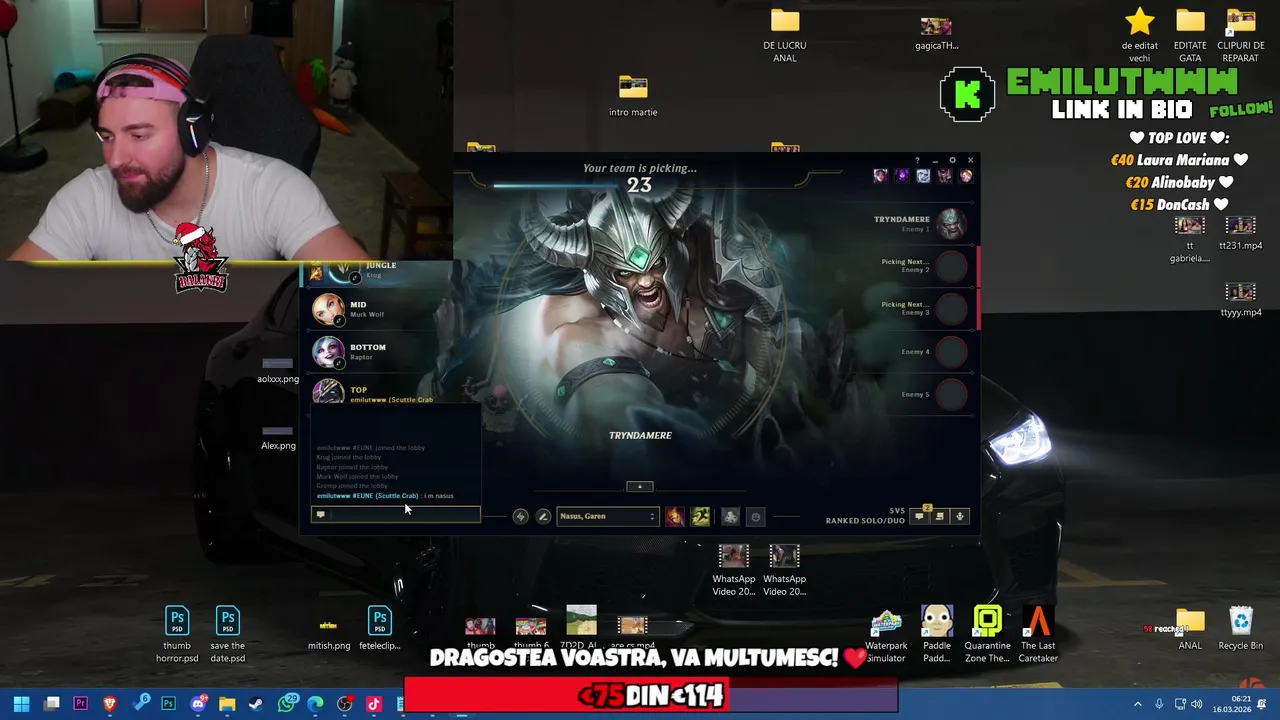Image resolution: width=1280 pixels, height=720 pixels.
Task: Select the 'thumb horror.psd' file
Action: [177, 634]
